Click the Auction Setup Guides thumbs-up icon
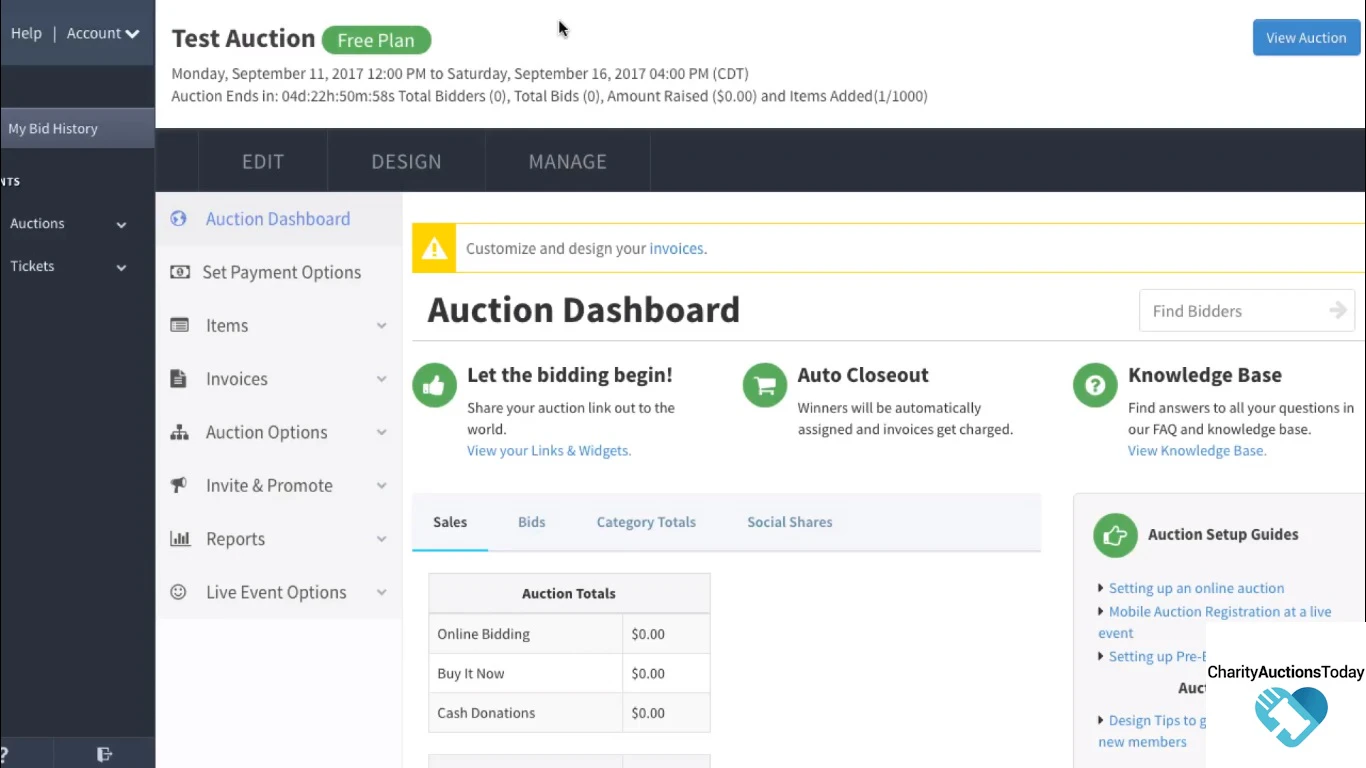 click(x=1115, y=535)
